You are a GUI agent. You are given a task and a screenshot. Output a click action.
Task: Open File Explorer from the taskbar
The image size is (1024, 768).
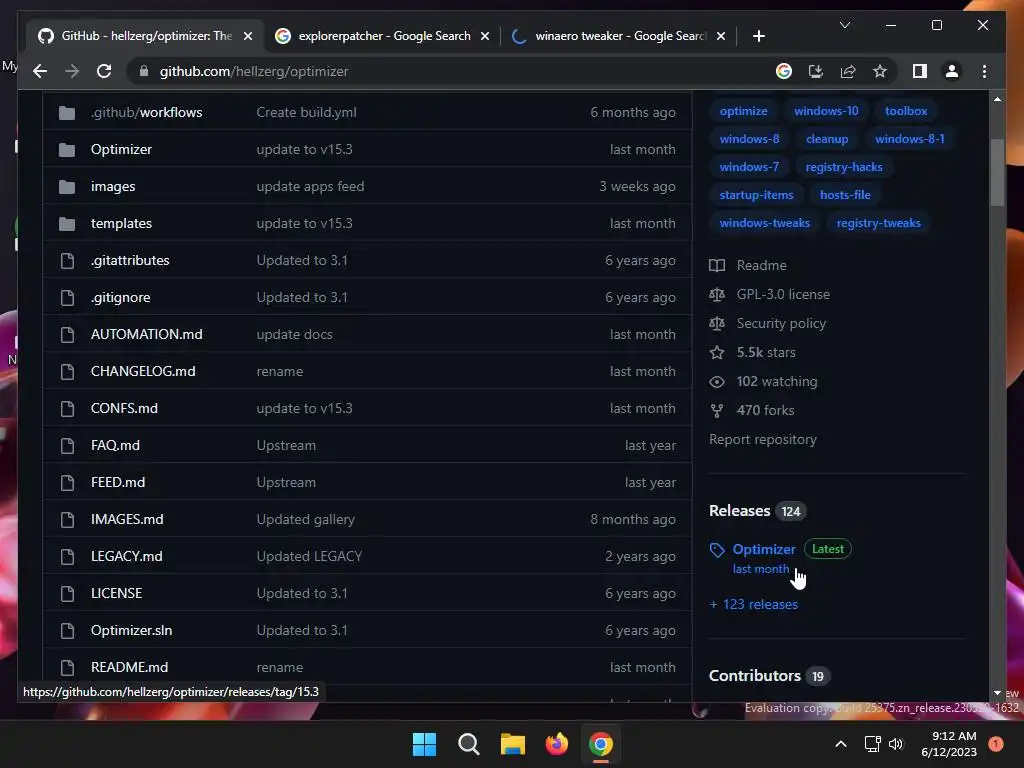coord(513,744)
